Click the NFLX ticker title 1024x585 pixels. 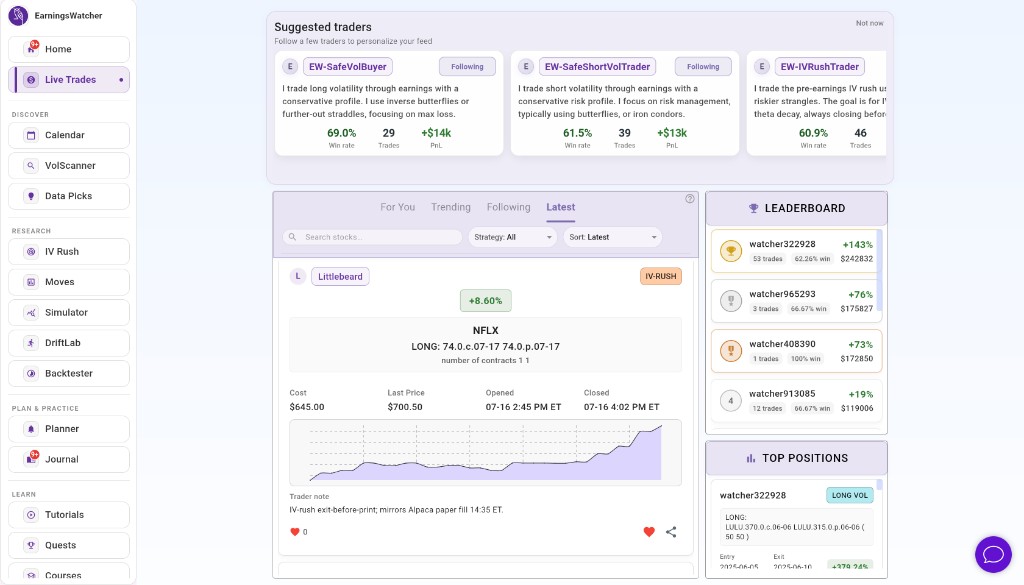(x=485, y=331)
